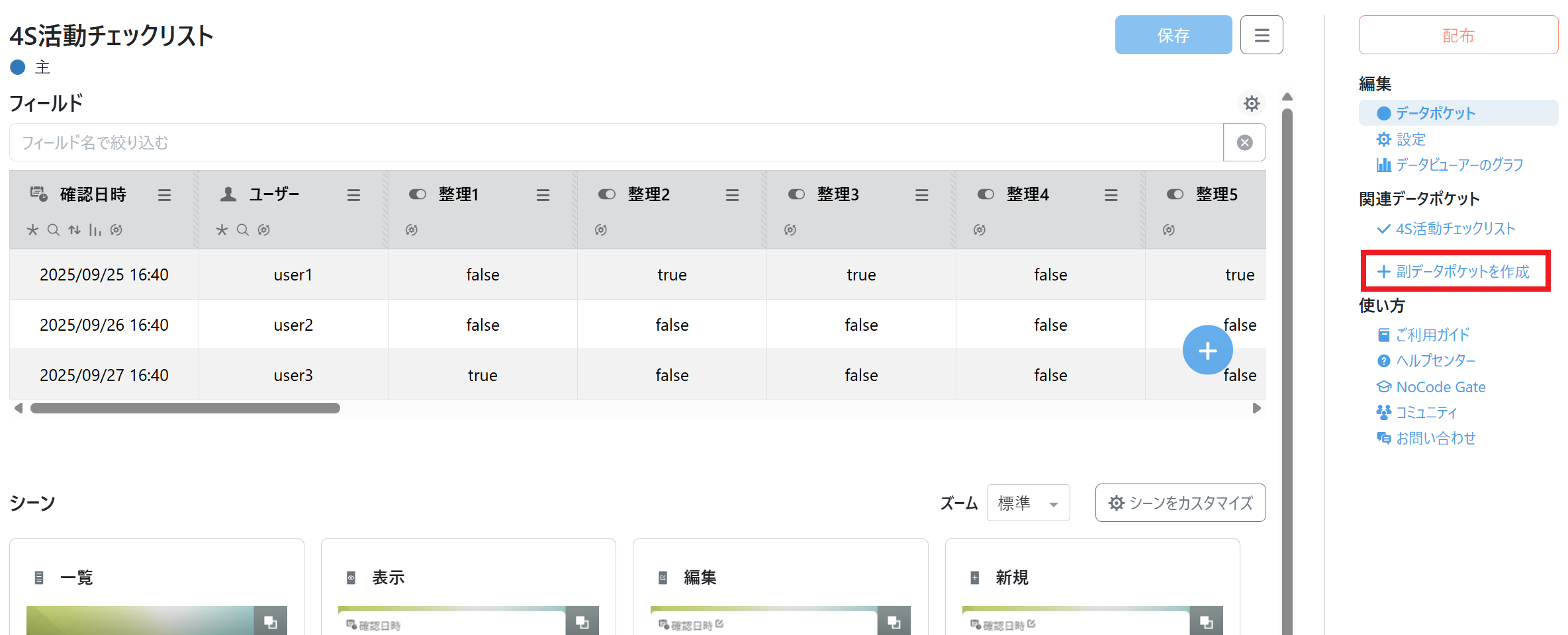The height and width of the screenshot is (635, 1568).
Task: Clear the field name filter with X icon
Action: [1244, 142]
